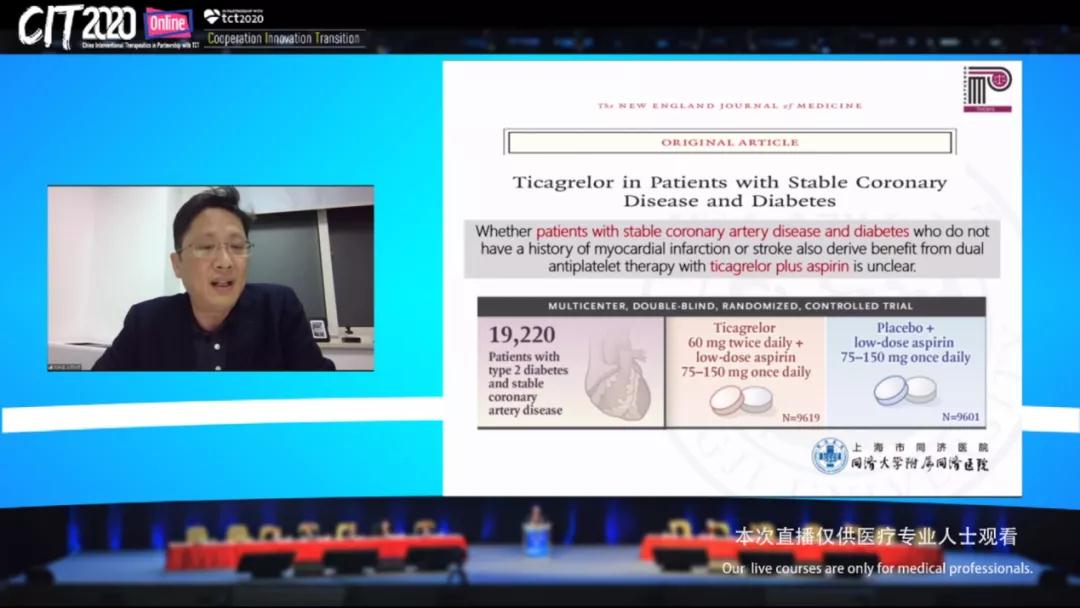Click the slide title about Ticagrelor
The image size is (1080, 608).
click(729, 191)
